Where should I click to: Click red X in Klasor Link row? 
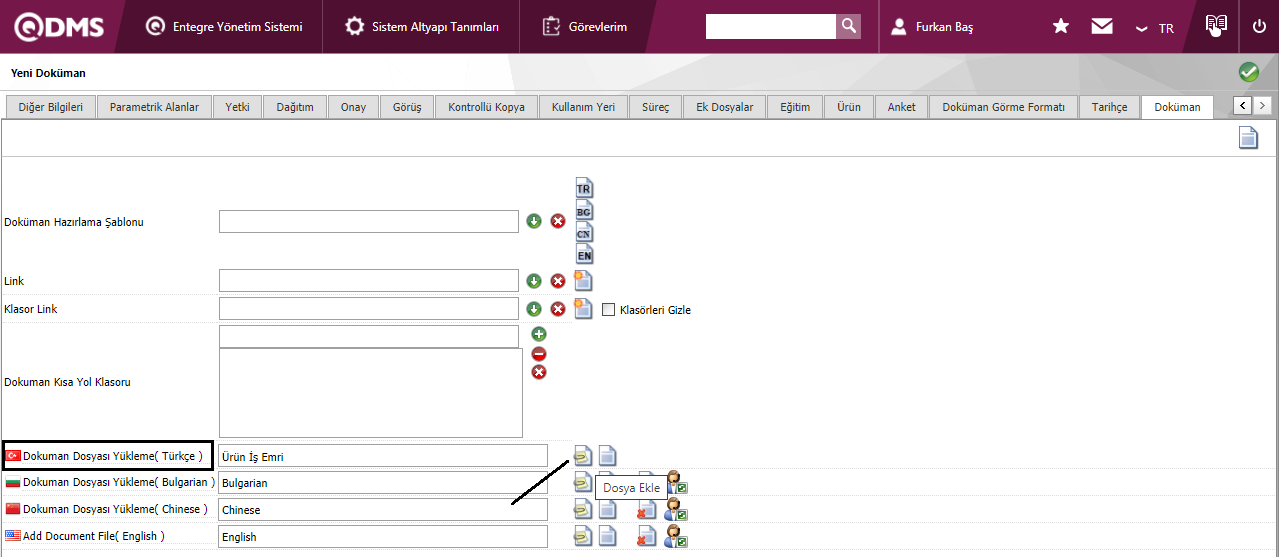(558, 309)
